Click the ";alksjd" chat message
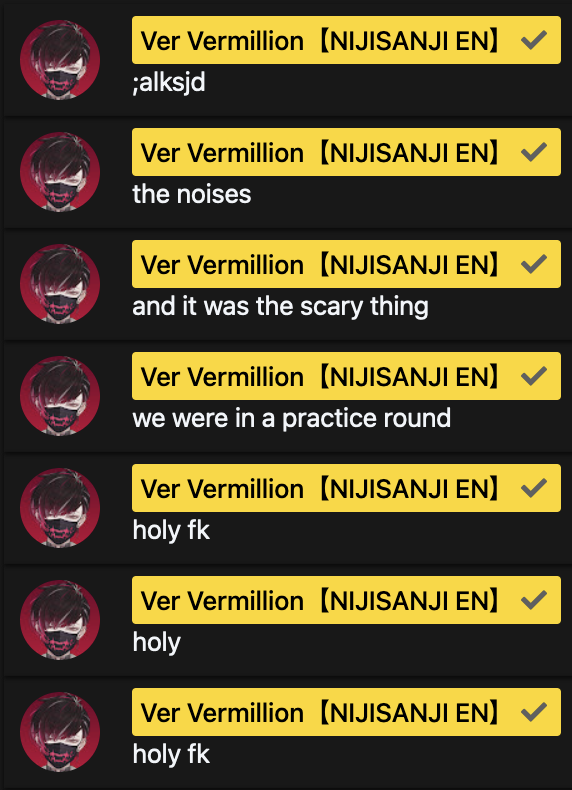 169,82
